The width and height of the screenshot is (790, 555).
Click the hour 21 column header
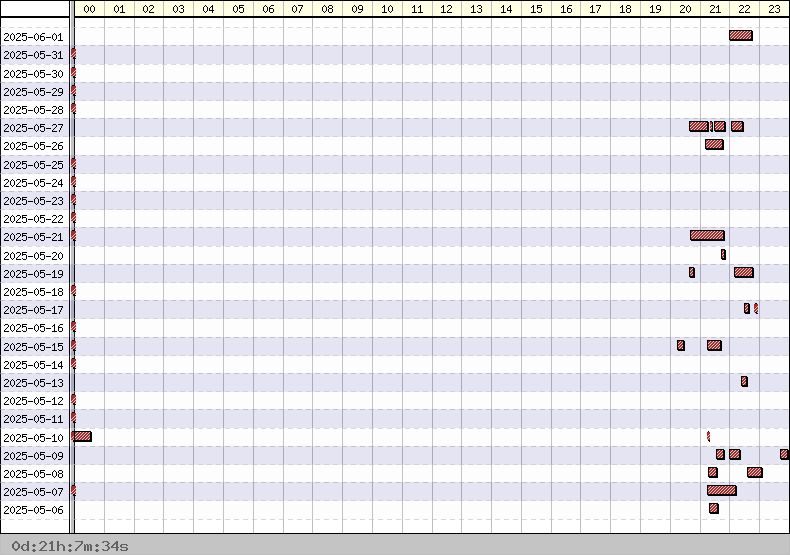click(x=715, y=9)
